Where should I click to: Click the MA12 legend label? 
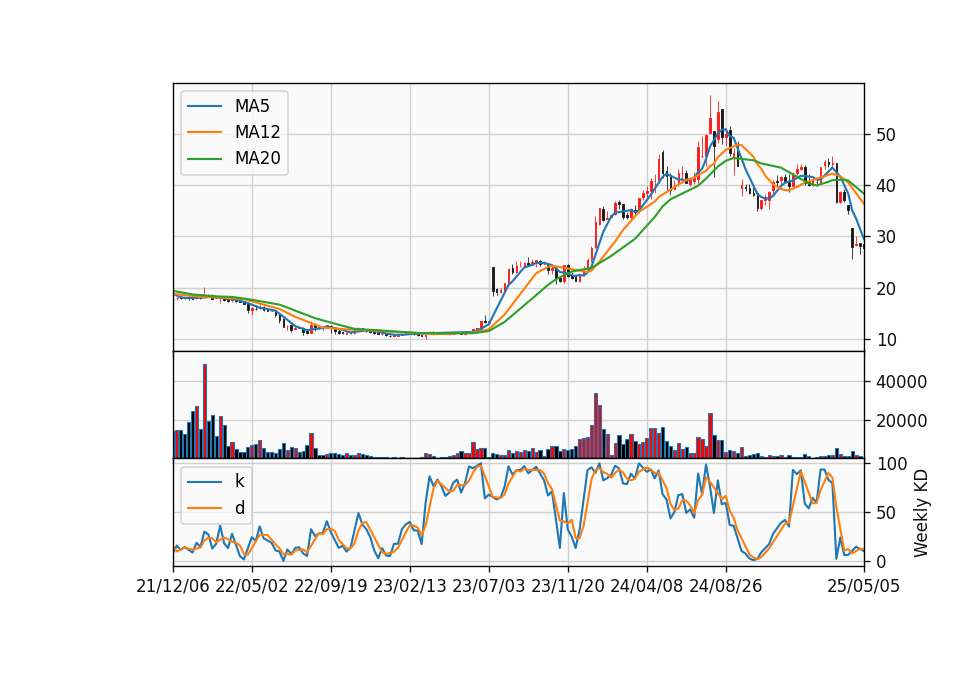257,132
